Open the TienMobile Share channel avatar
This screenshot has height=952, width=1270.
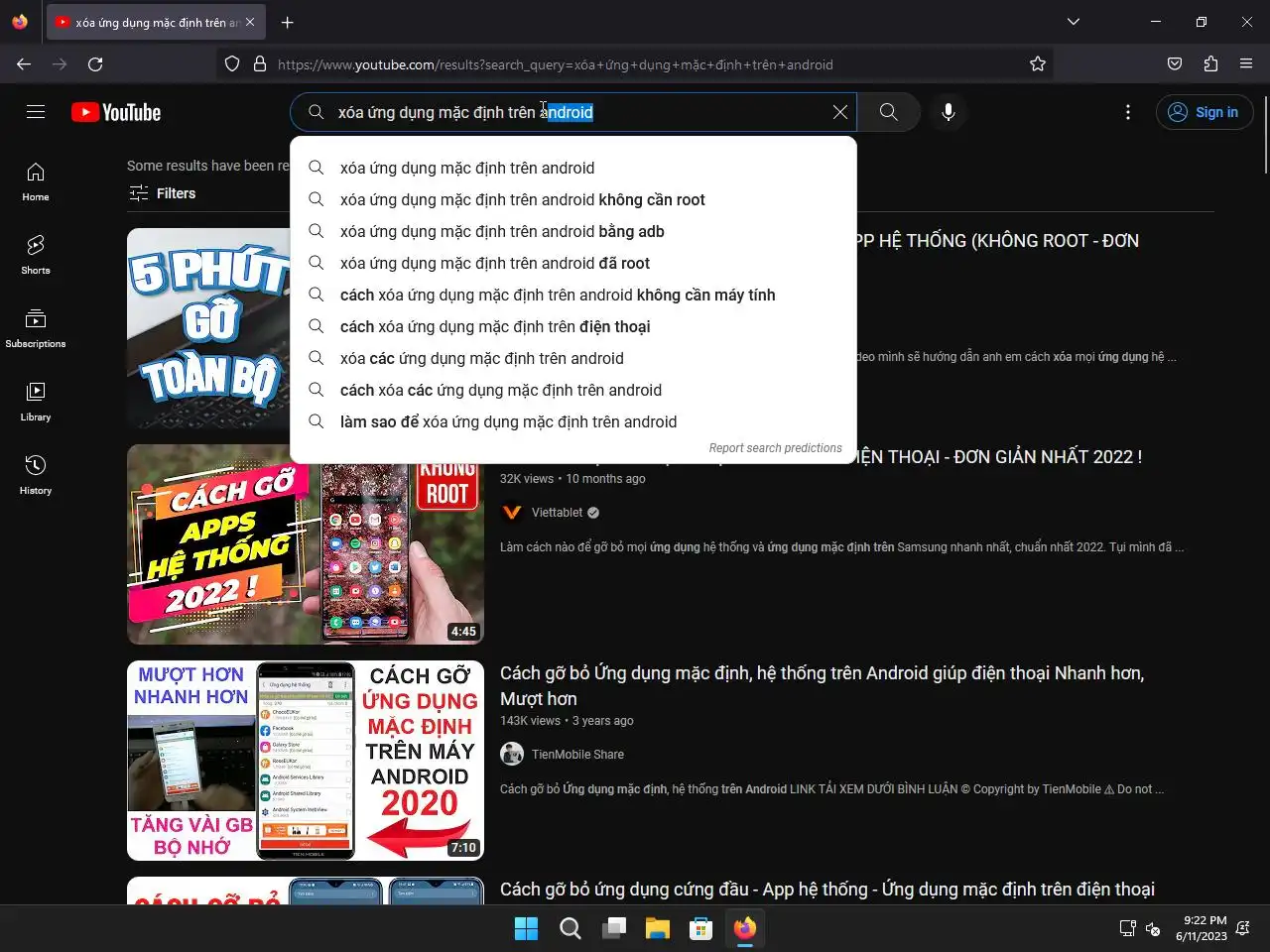(512, 755)
